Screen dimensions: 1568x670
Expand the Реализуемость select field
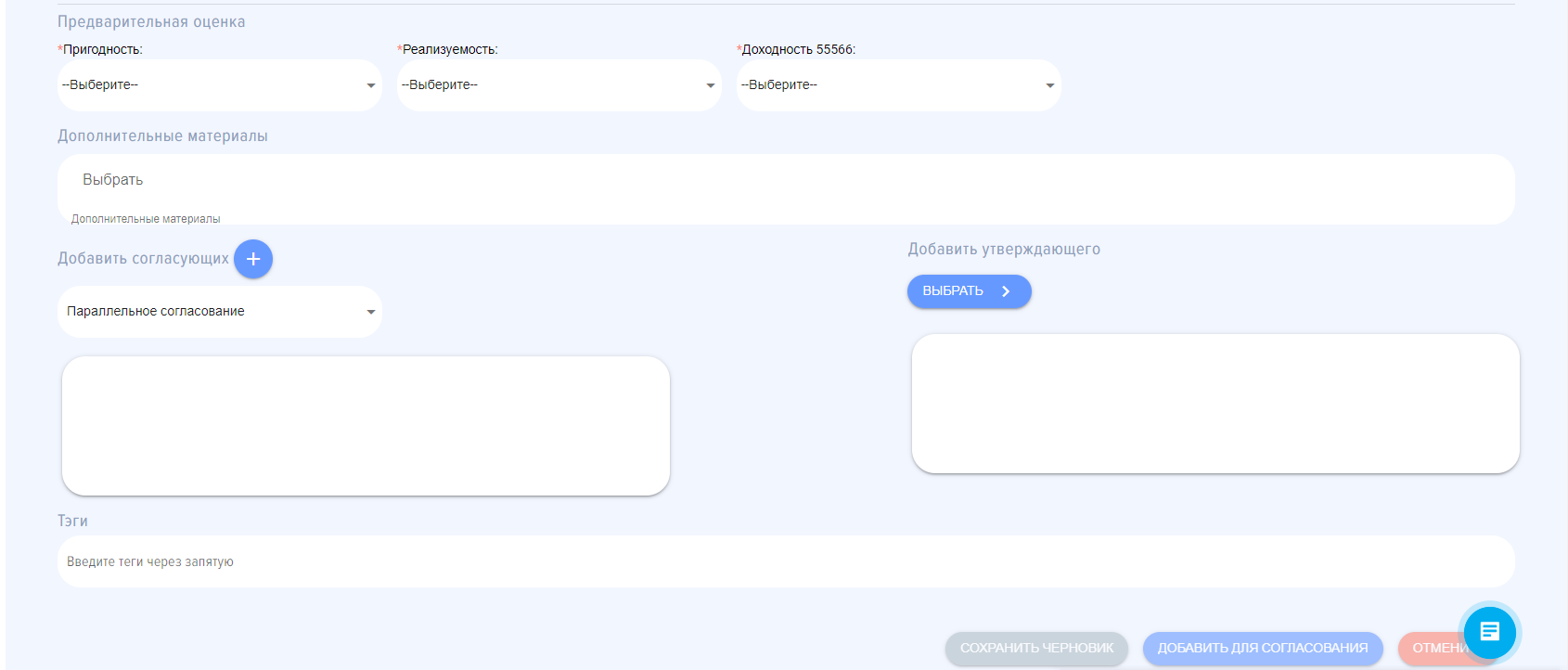[548, 85]
